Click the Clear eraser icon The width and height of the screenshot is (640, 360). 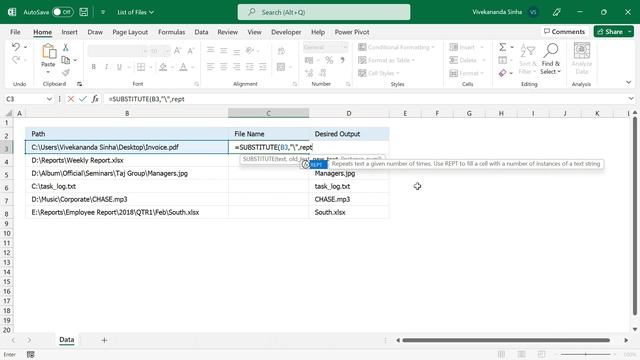tap(502, 73)
